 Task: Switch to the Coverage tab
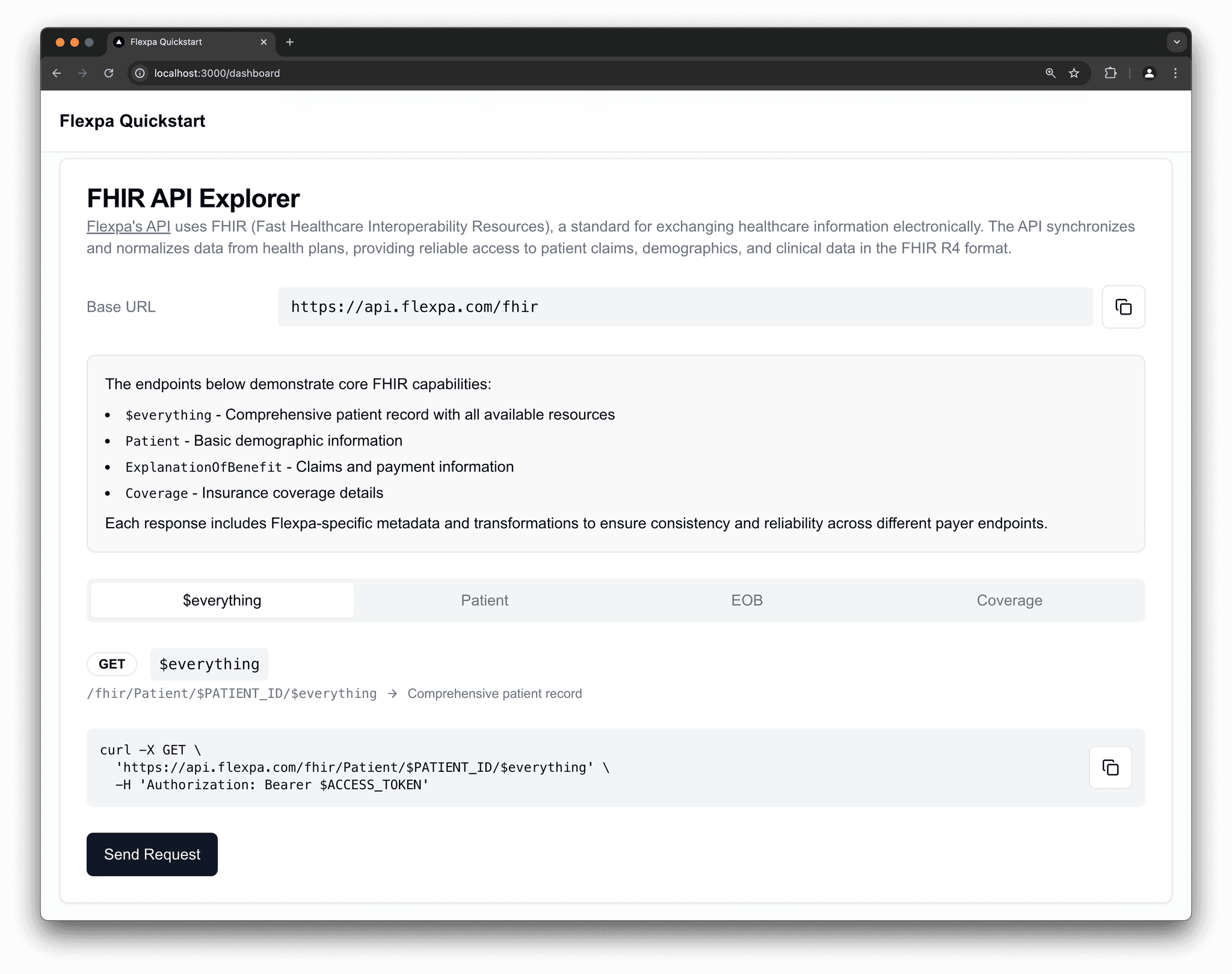click(x=1009, y=600)
